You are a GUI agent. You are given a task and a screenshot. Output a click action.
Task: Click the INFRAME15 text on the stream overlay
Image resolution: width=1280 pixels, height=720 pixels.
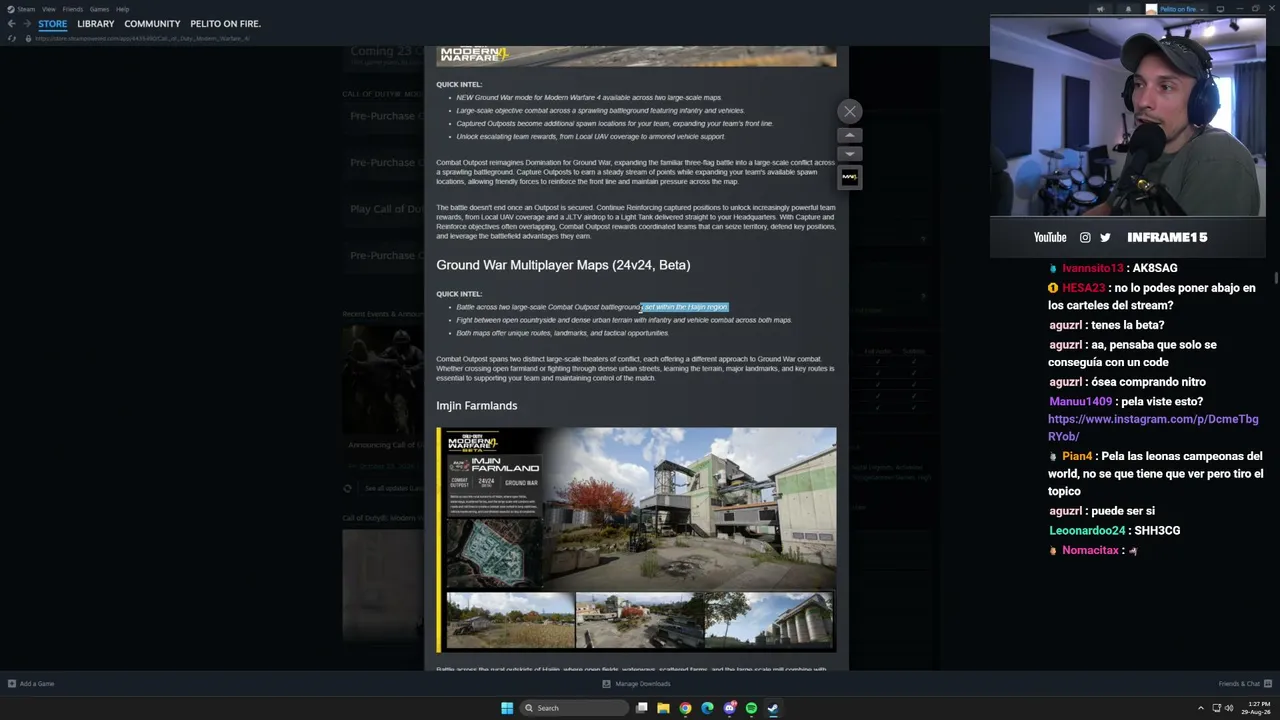(x=1167, y=238)
